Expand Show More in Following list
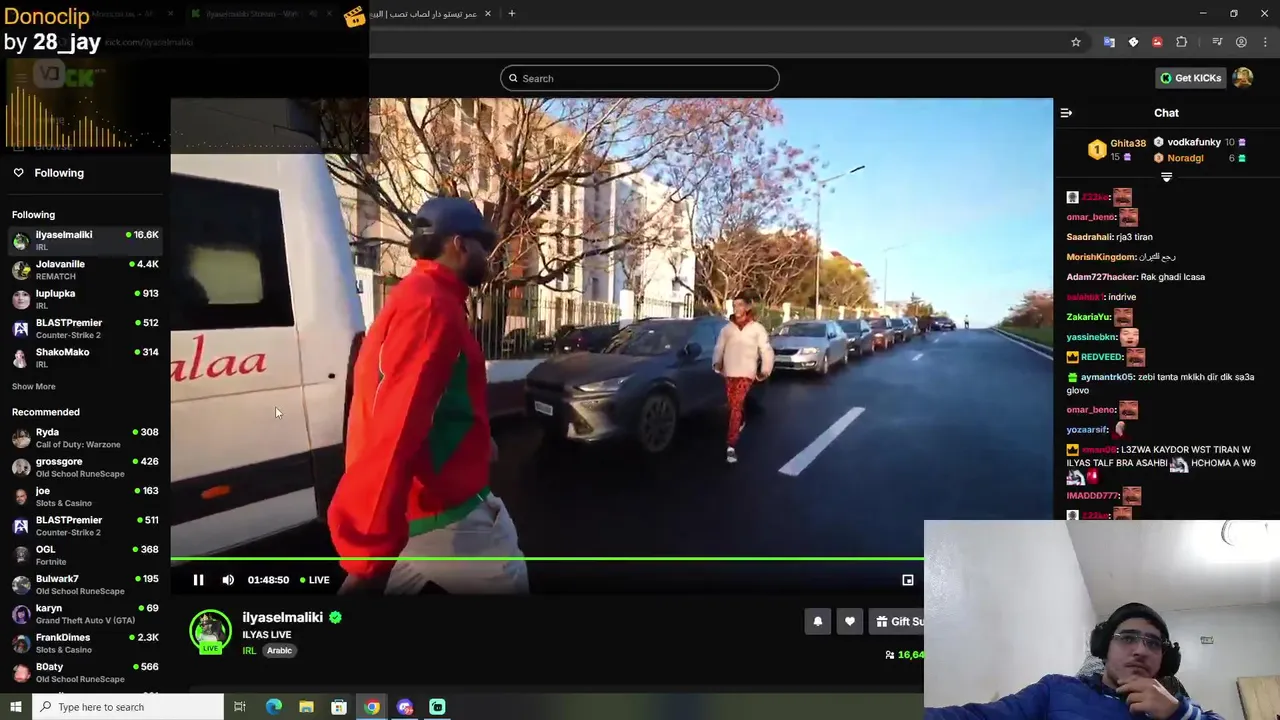The width and height of the screenshot is (1280, 720). pyautogui.click(x=34, y=387)
